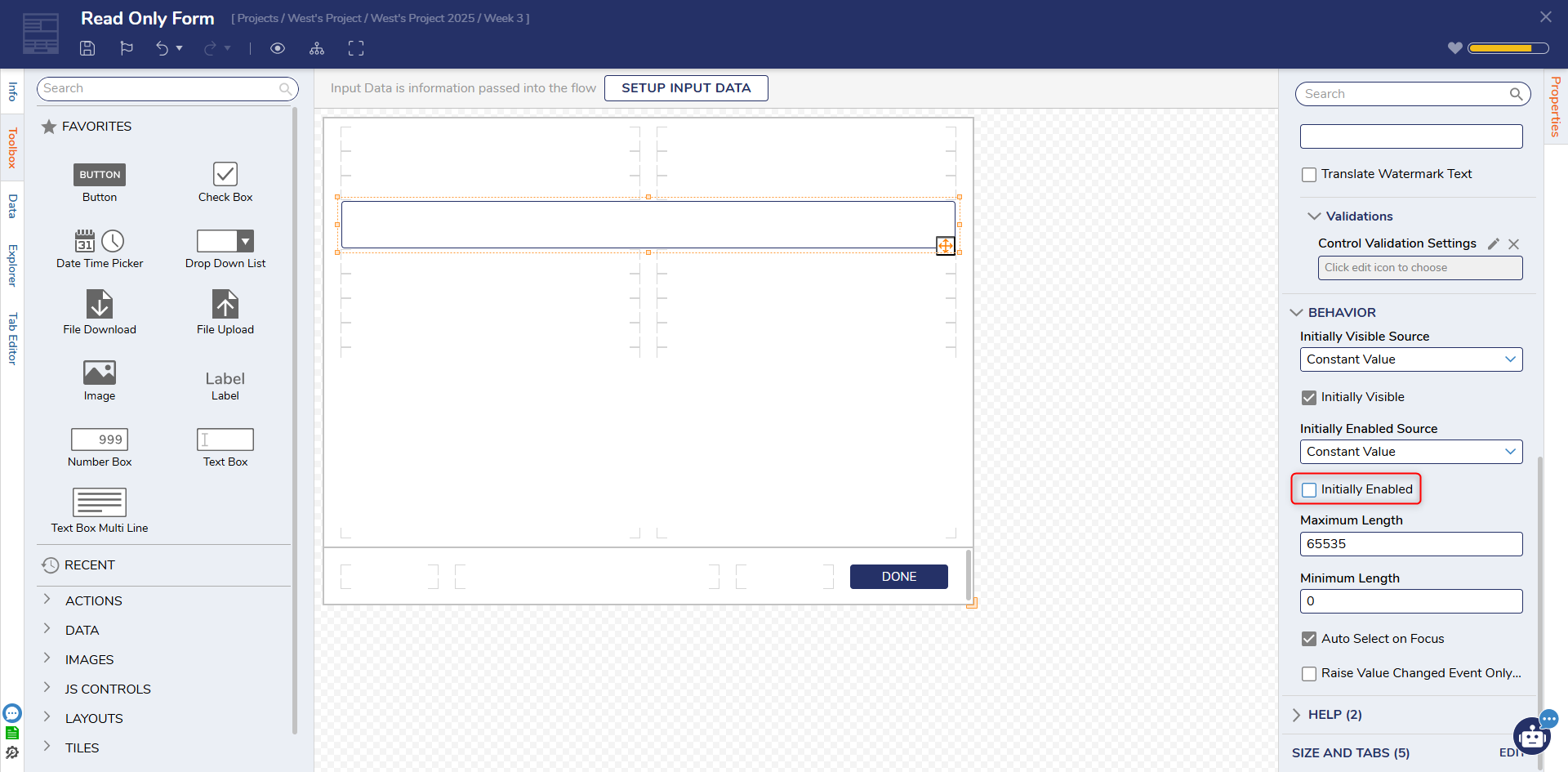Toggle the fullscreen brackets icon
This screenshot has width=1568, height=772.
click(356, 48)
